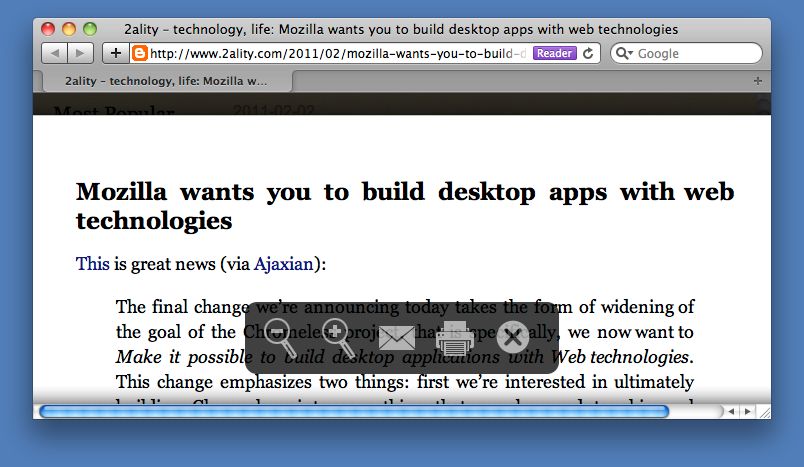
Task: Open the Ajaxian link
Action: click(284, 264)
